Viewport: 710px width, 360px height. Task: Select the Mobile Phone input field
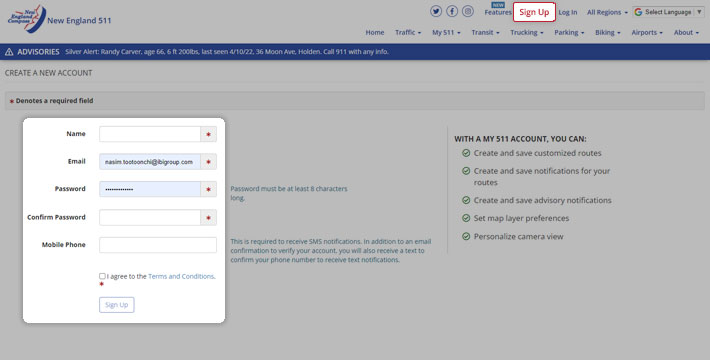pyautogui.click(x=158, y=245)
